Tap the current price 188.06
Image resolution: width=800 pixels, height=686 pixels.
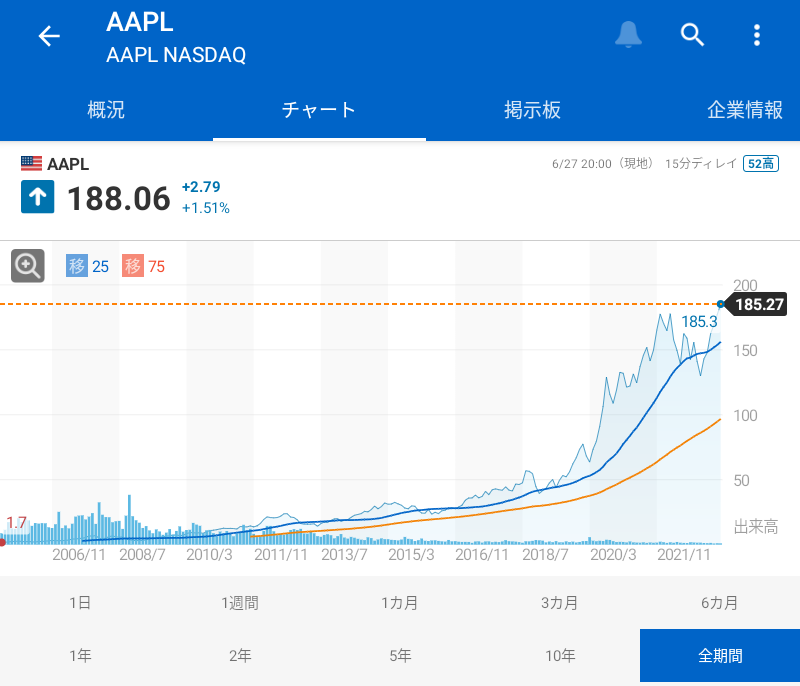[x=119, y=198]
